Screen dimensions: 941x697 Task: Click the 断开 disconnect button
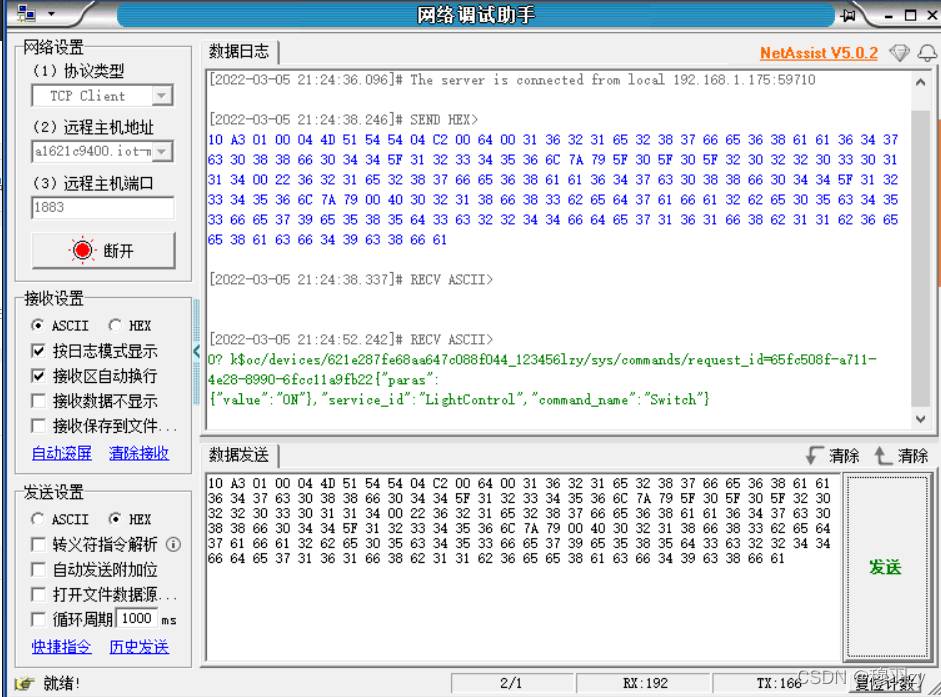(104, 250)
